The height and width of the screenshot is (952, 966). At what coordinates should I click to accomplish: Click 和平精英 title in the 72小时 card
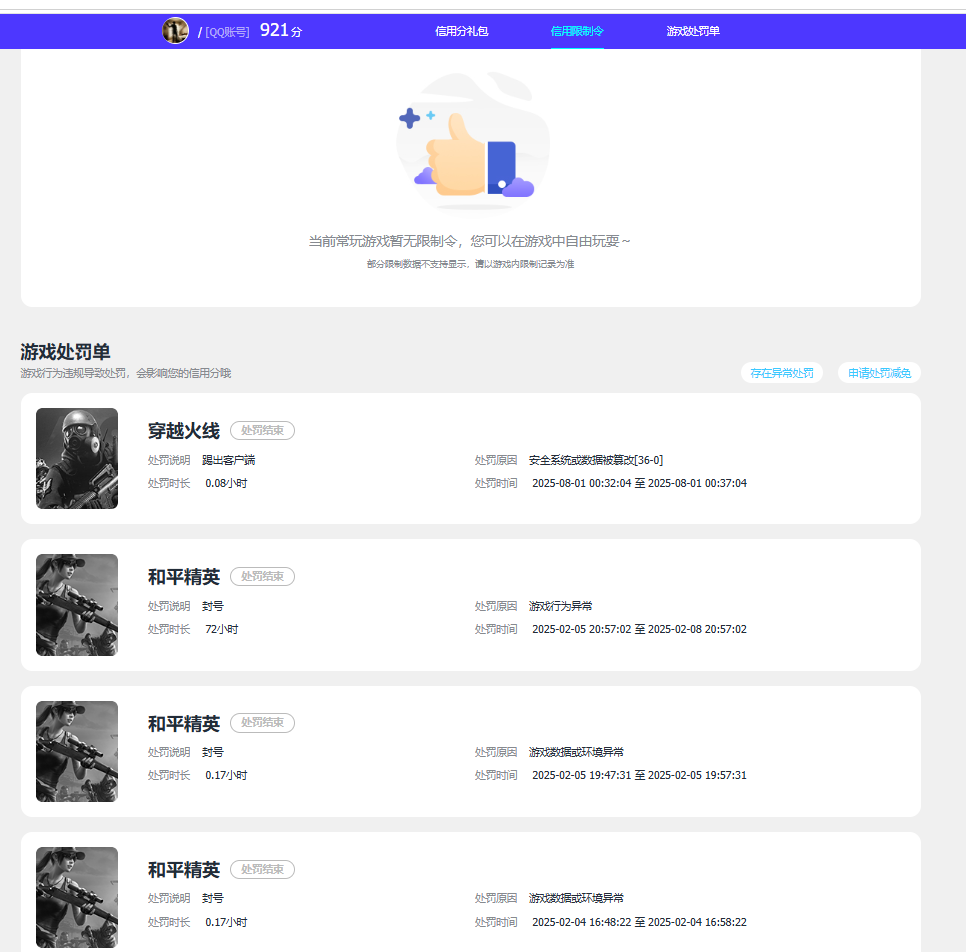click(184, 577)
